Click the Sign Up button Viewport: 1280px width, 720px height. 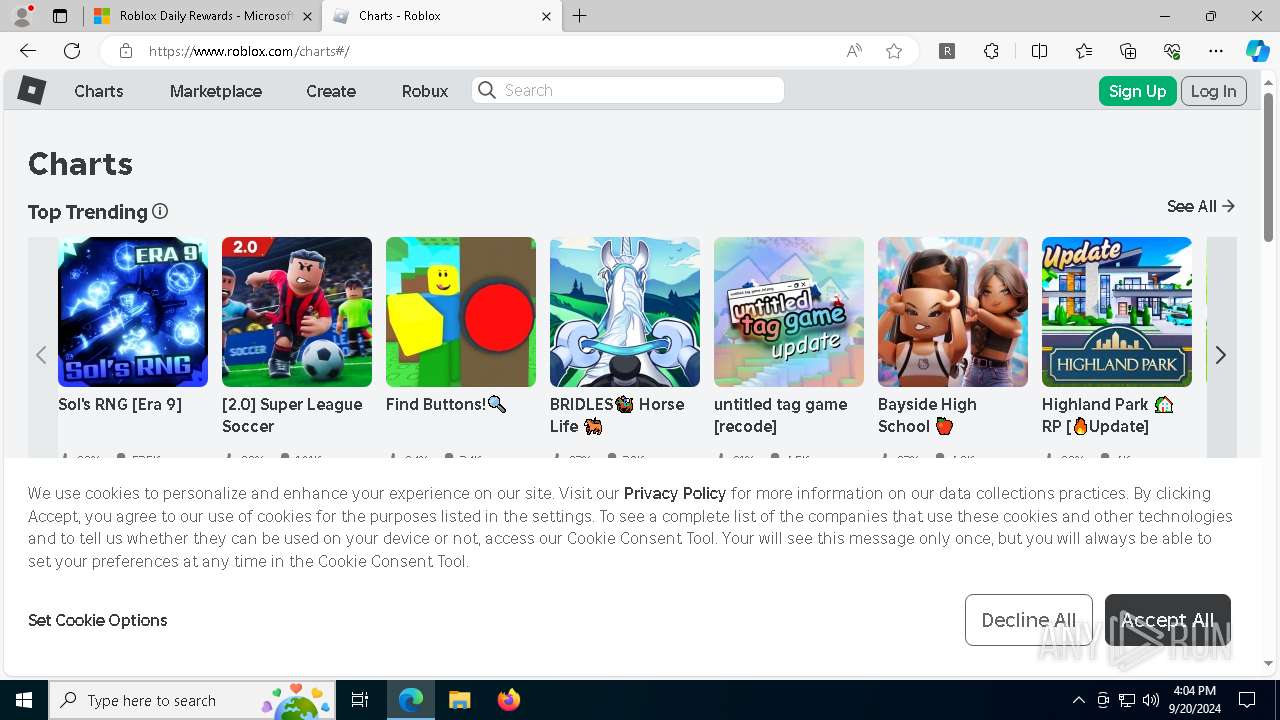1137,91
